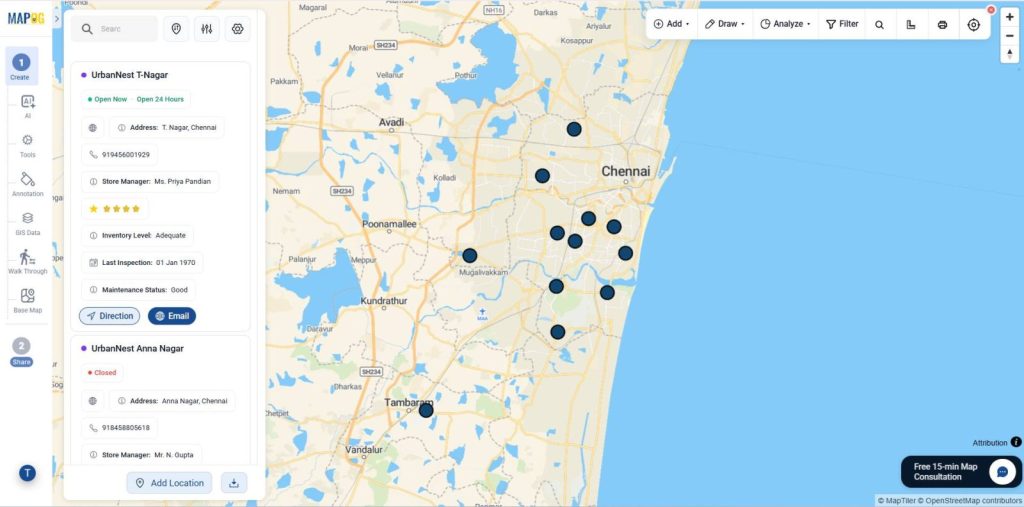Select the UrbanNest T-Nagar title
The width and height of the screenshot is (1024, 507).
pos(129,75)
